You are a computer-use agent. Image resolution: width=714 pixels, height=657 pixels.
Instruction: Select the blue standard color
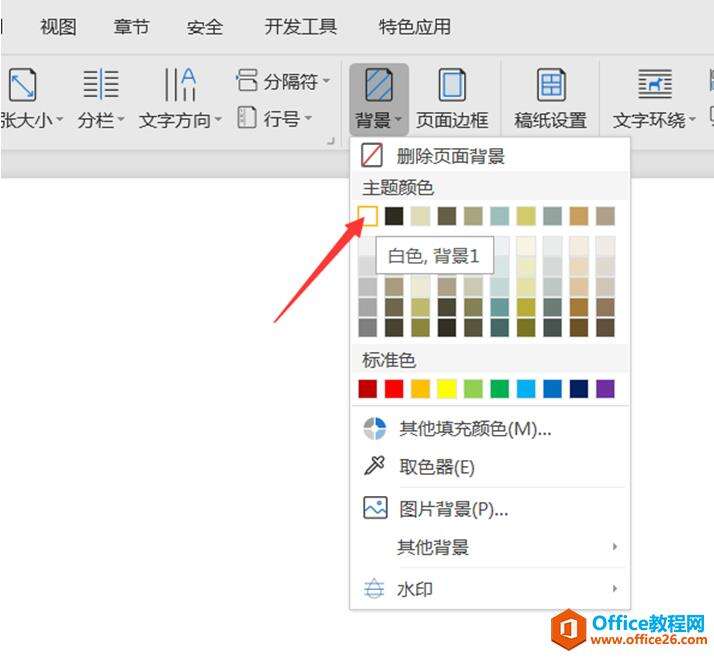coord(552,389)
